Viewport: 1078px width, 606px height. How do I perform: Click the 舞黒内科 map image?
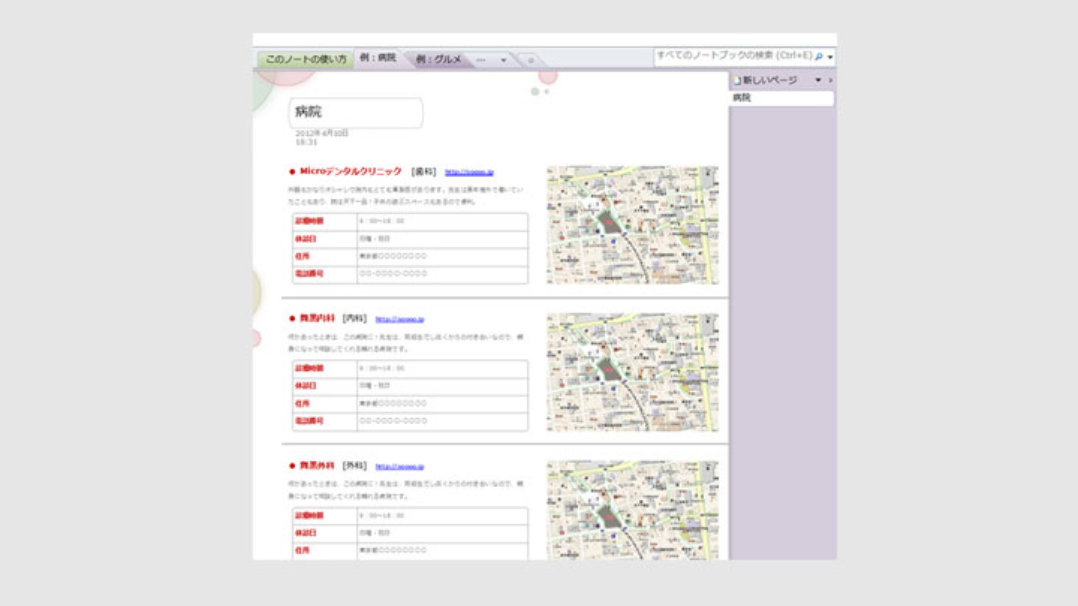pos(632,372)
